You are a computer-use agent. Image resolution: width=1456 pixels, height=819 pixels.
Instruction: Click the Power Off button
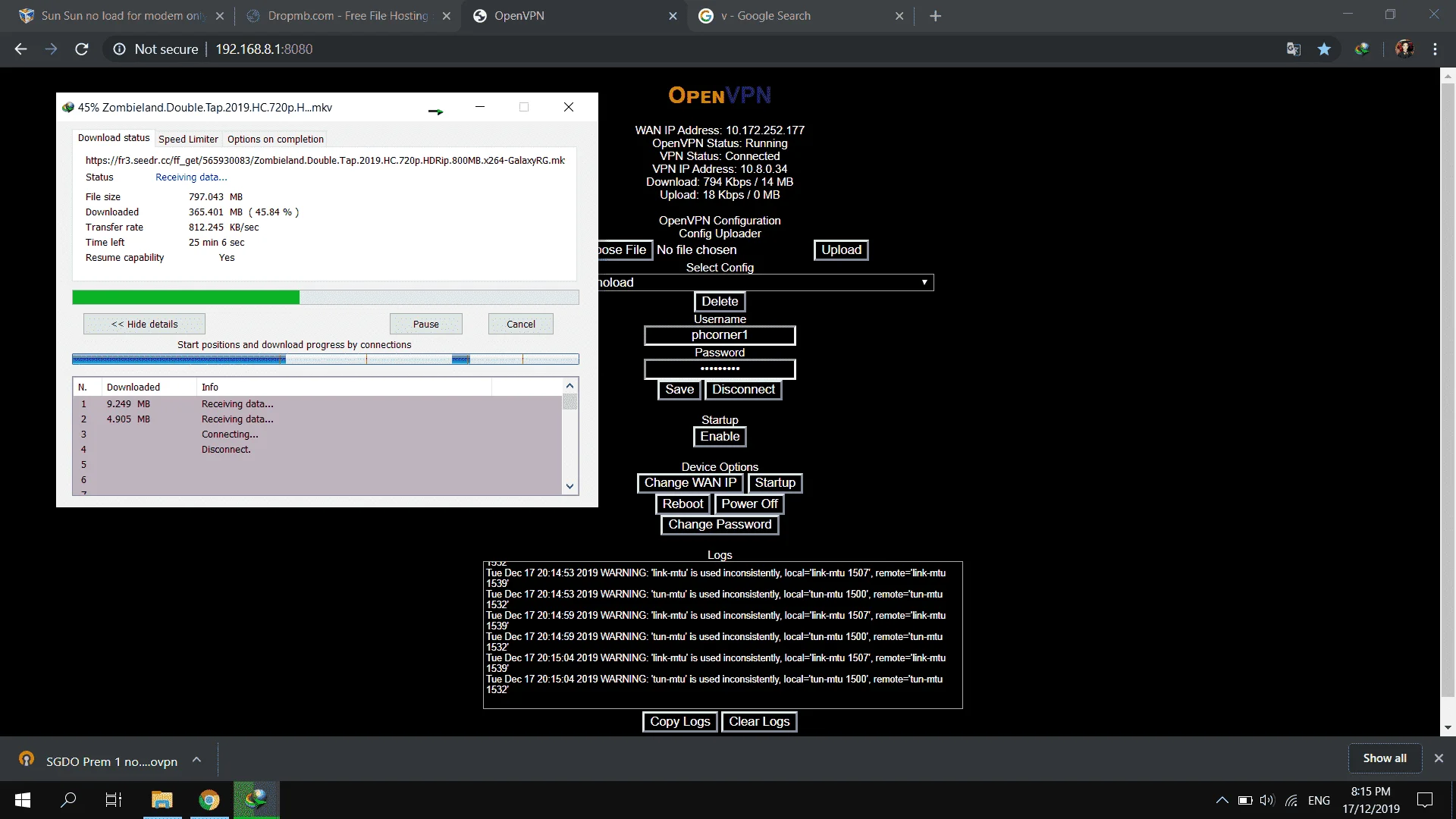tap(749, 504)
